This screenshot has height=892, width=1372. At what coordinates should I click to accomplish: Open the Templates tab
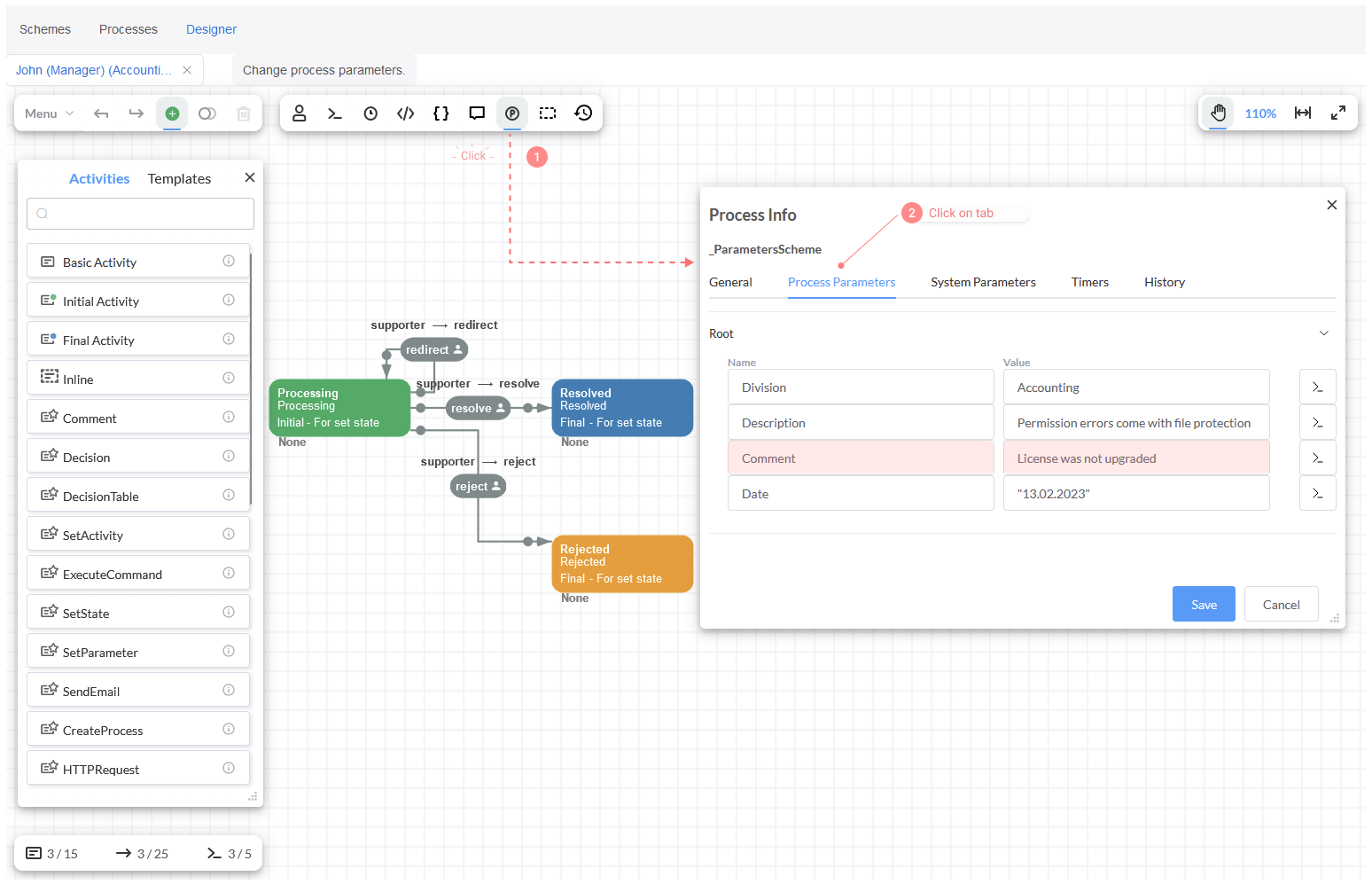(x=179, y=179)
